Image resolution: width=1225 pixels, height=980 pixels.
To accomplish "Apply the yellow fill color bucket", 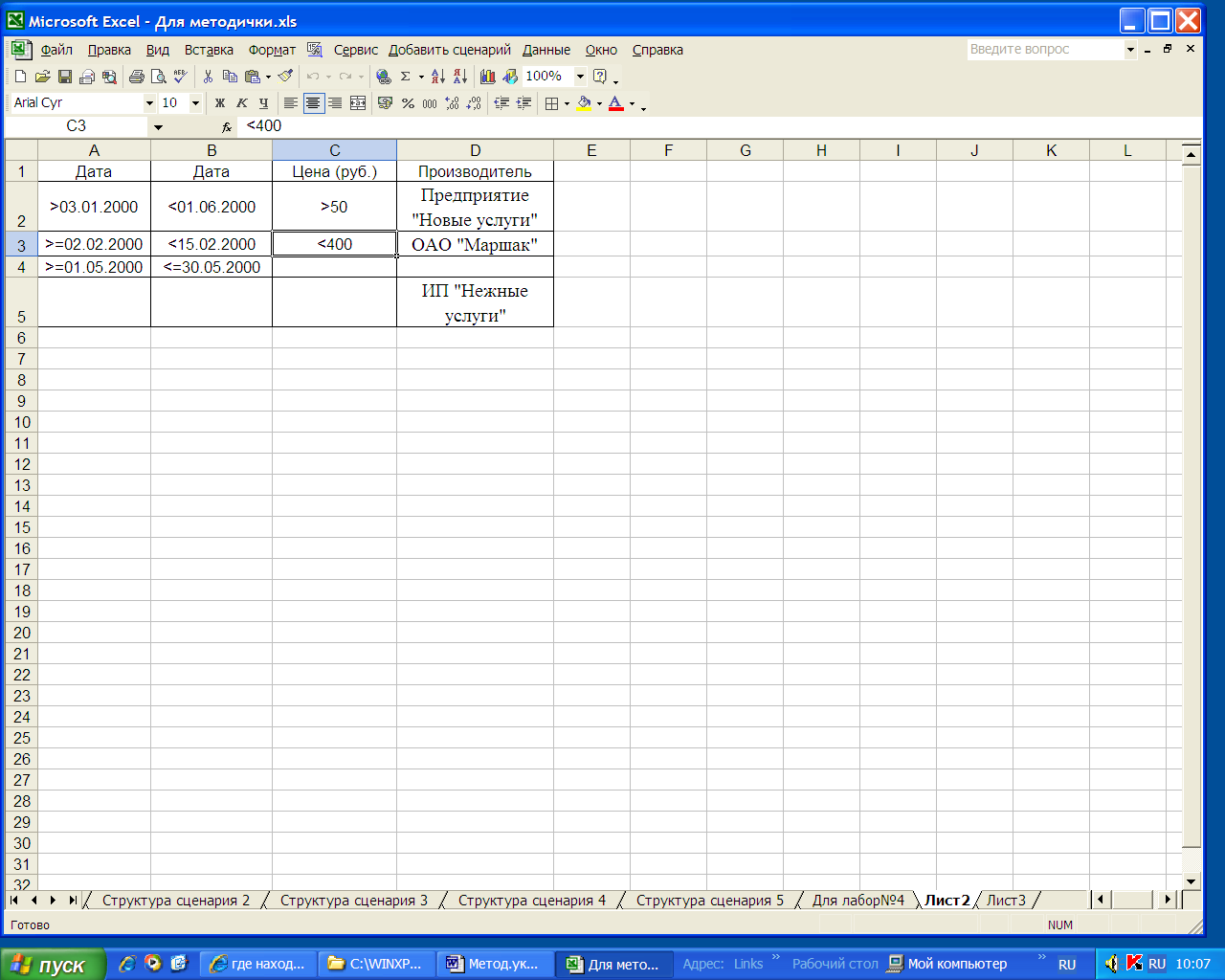I will click(x=584, y=103).
